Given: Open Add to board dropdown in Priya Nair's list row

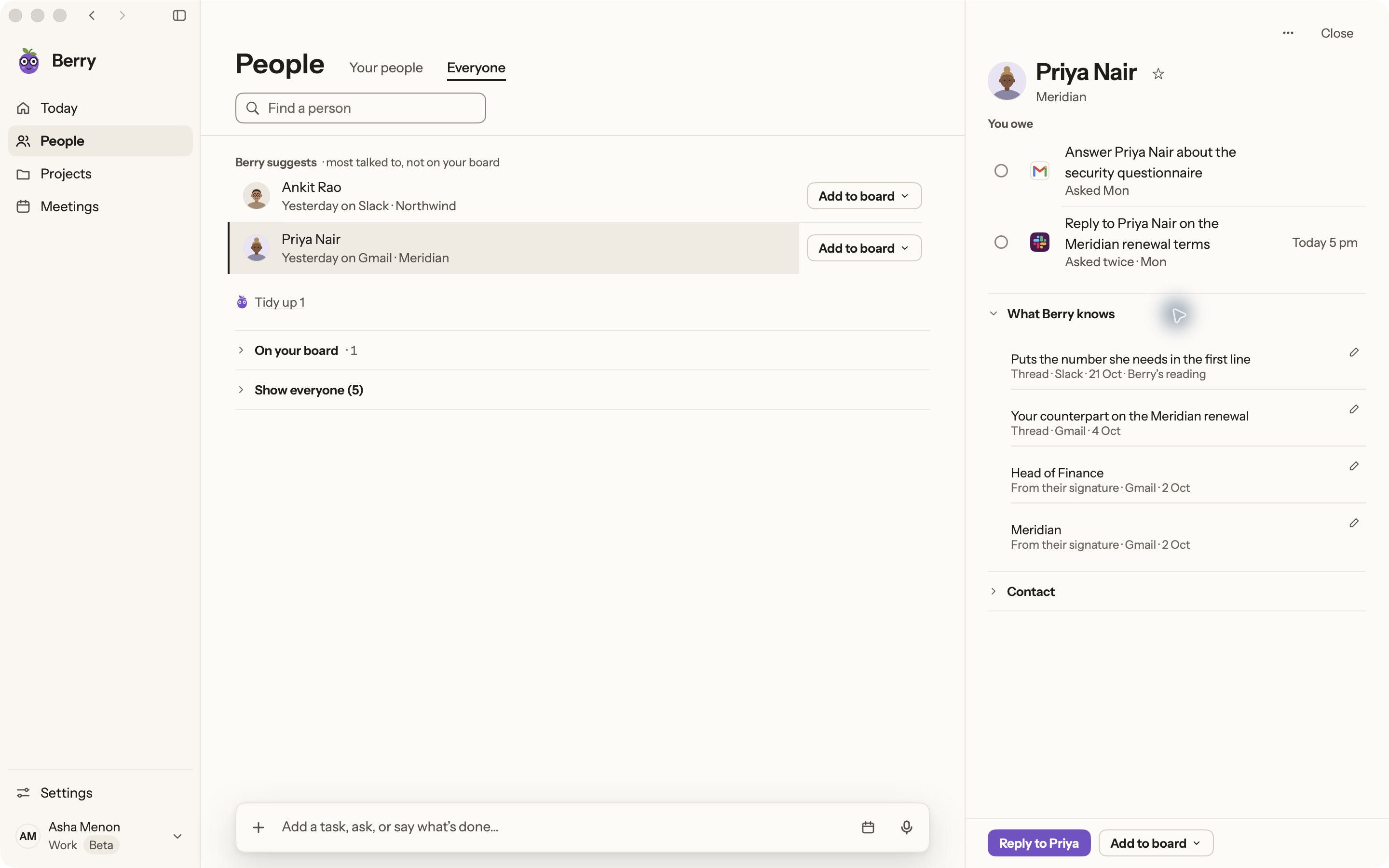Looking at the screenshot, I should [x=864, y=248].
